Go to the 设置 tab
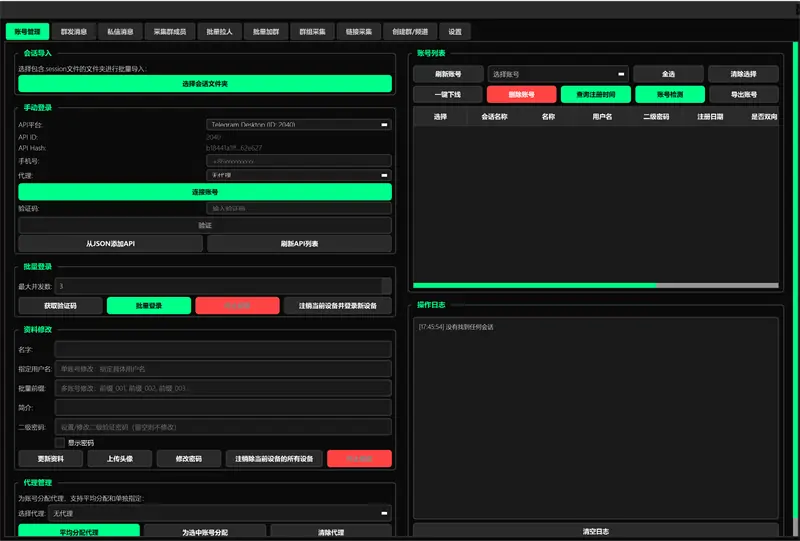Screen dimensions: 800x541 [455, 32]
